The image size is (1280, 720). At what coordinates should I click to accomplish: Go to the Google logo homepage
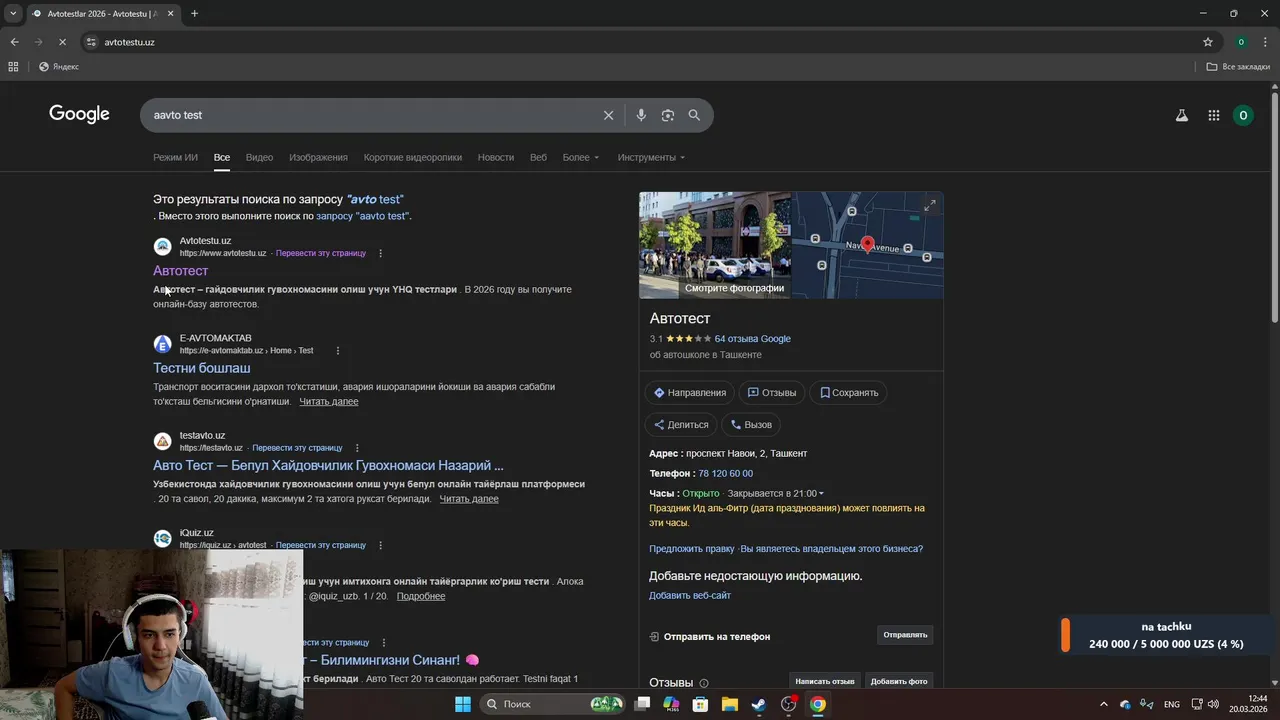pyautogui.click(x=79, y=114)
